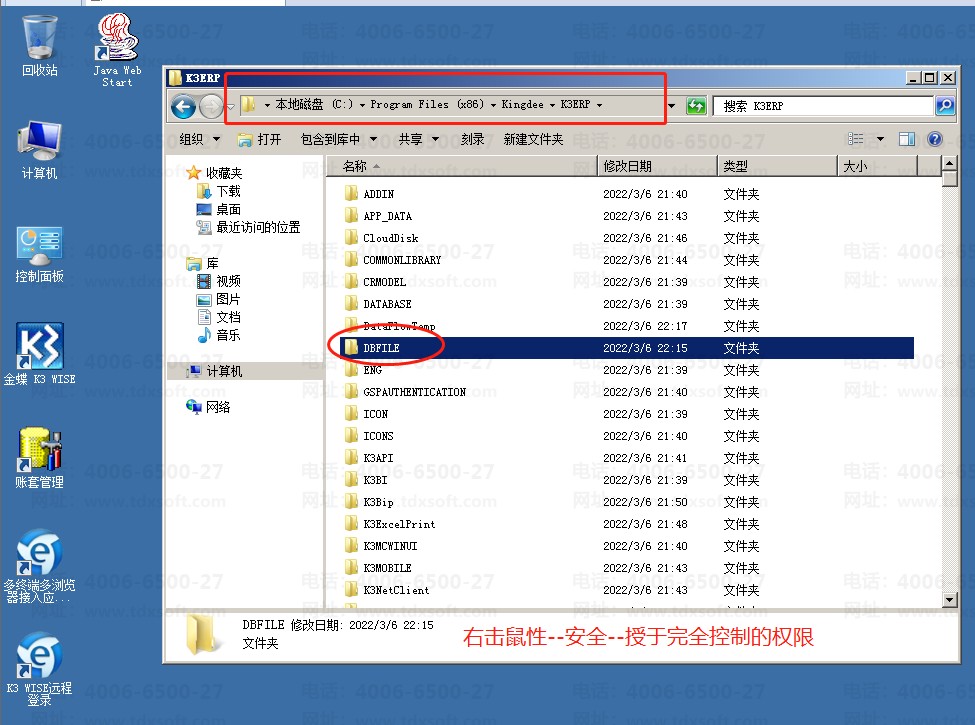Select the K3BI folder icon
Image resolution: width=975 pixels, height=725 pixels.
coord(351,479)
